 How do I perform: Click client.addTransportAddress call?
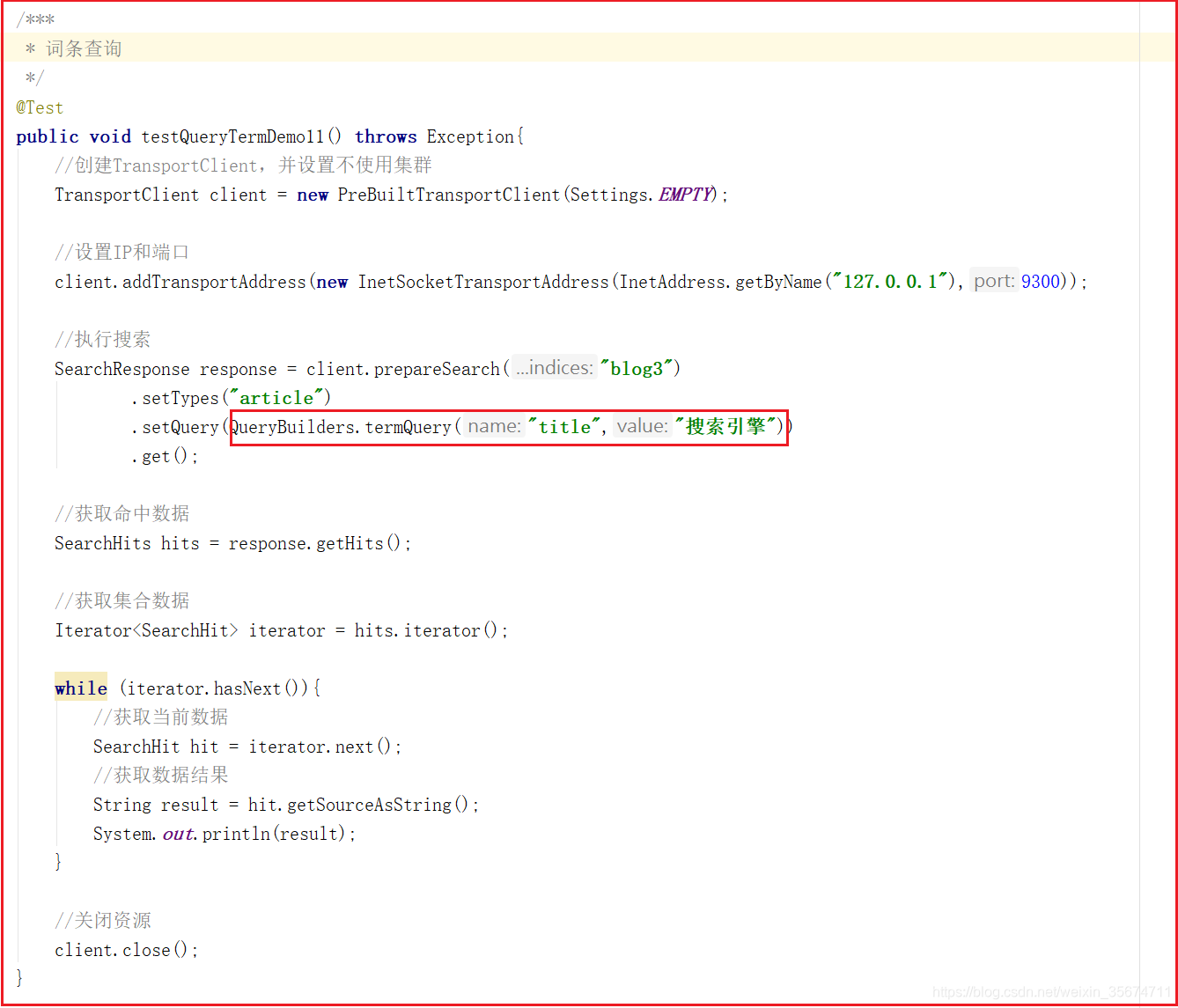click(180, 282)
